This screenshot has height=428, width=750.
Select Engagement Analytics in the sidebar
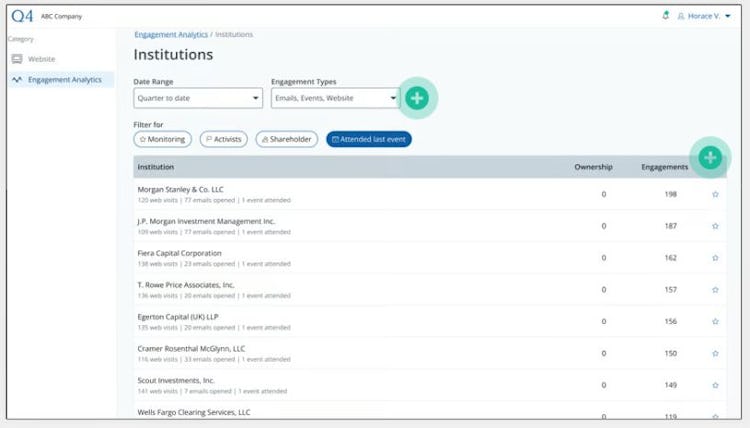point(61,79)
